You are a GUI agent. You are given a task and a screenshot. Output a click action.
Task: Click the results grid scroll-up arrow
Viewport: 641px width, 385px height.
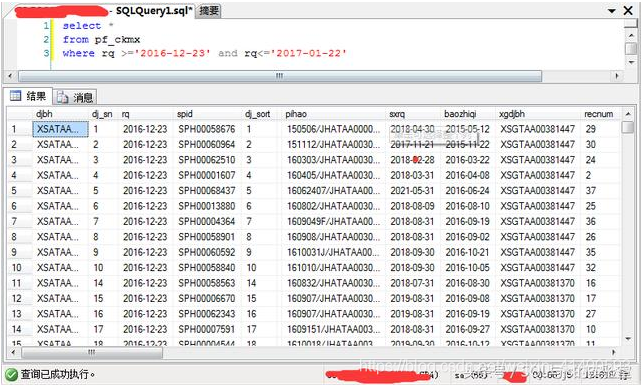click(628, 114)
